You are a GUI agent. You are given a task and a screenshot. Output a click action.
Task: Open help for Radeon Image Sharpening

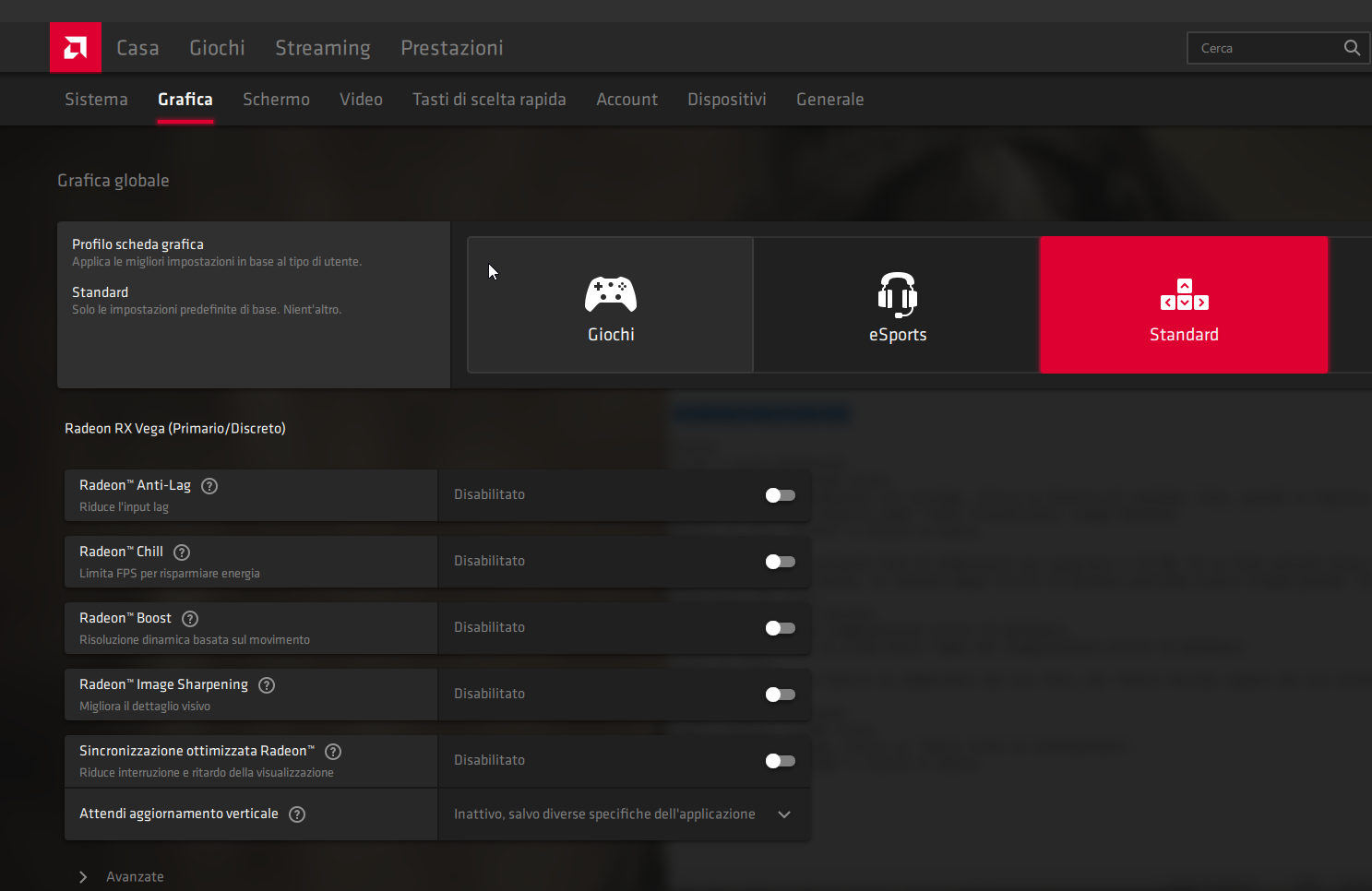coord(267,685)
